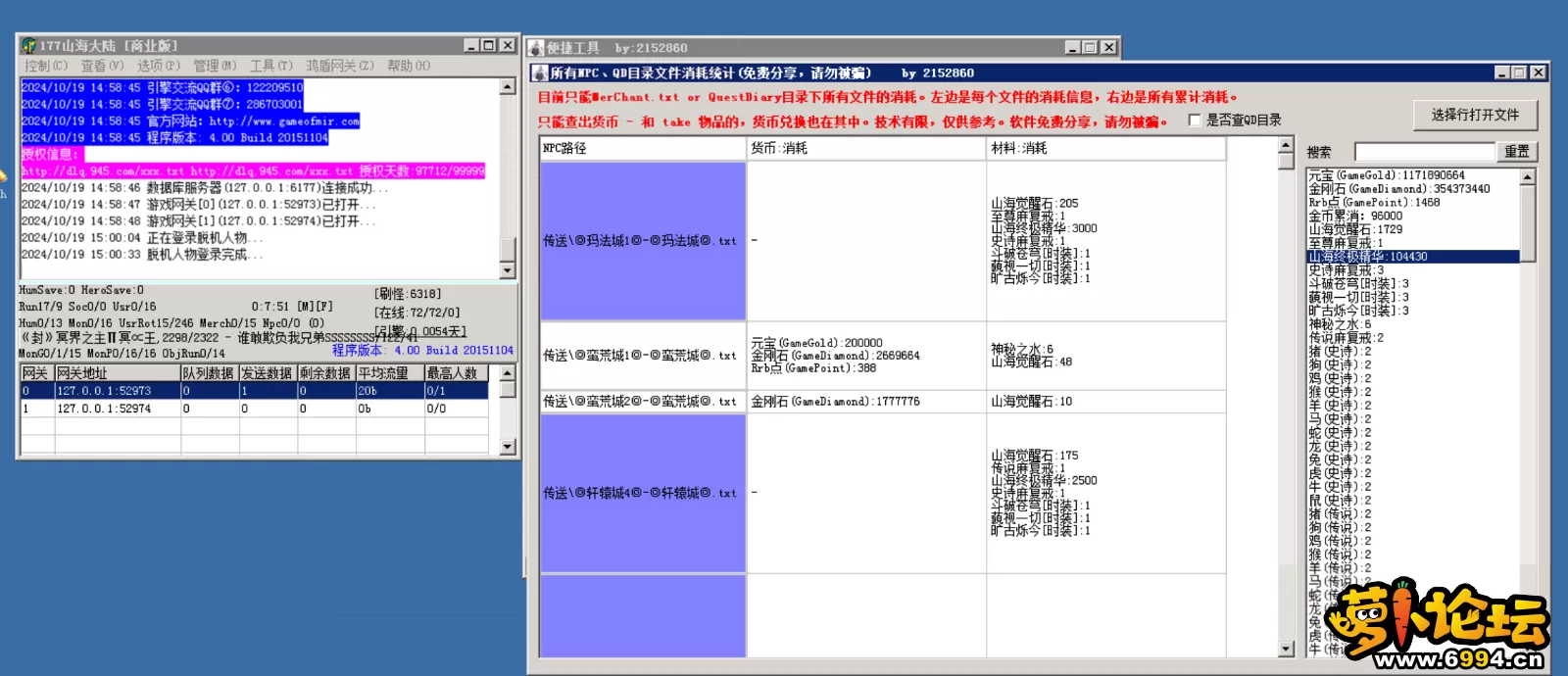
Task: Click the 177山海大陆 window title icon
Action: point(28,46)
